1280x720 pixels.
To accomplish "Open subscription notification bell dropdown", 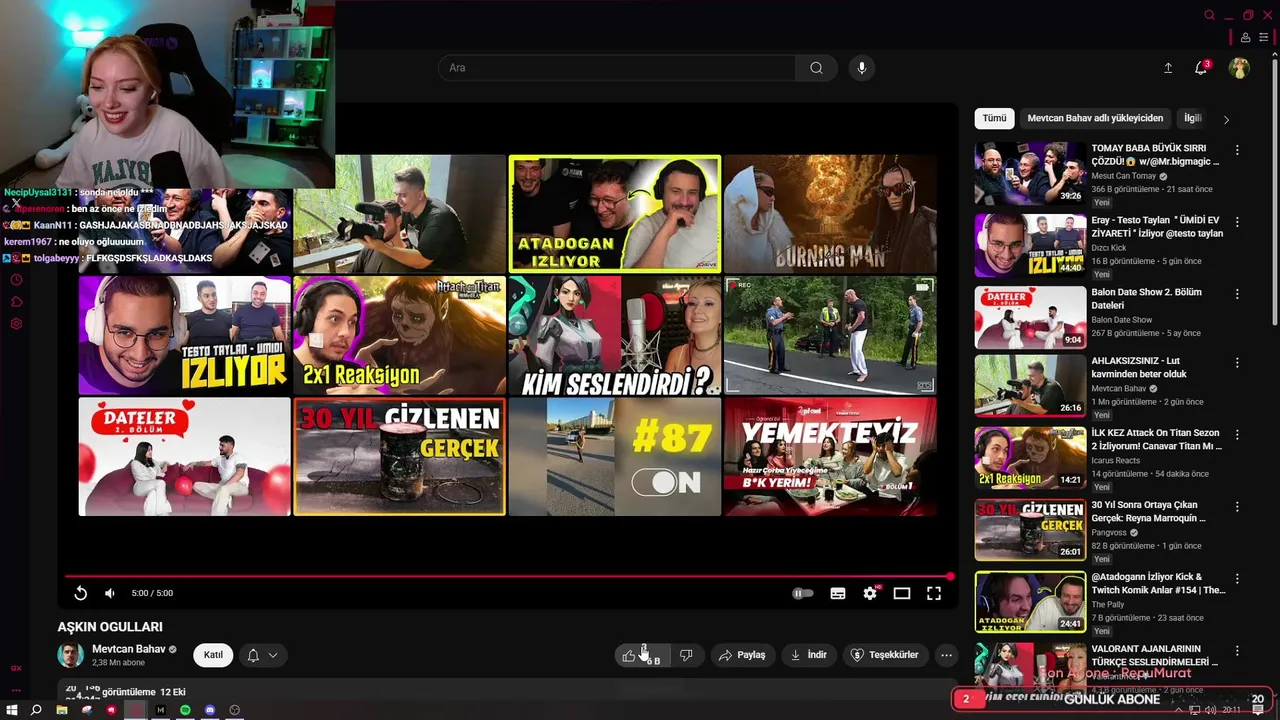I will pyautogui.click(x=262, y=655).
